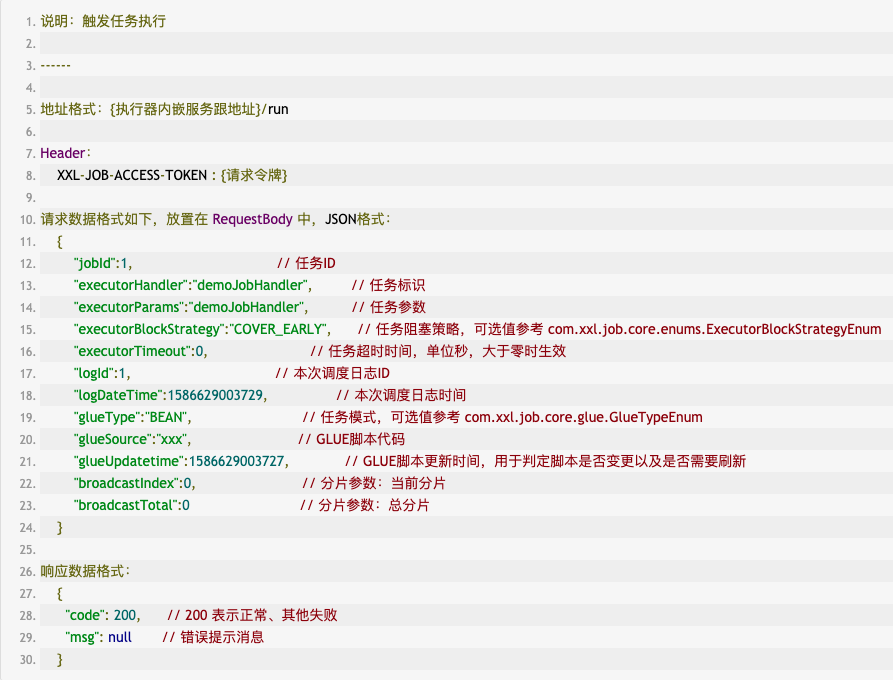The width and height of the screenshot is (893, 680).
Task: Click the "executorHandler":"demoJobHandler" entry
Action: tap(192, 285)
